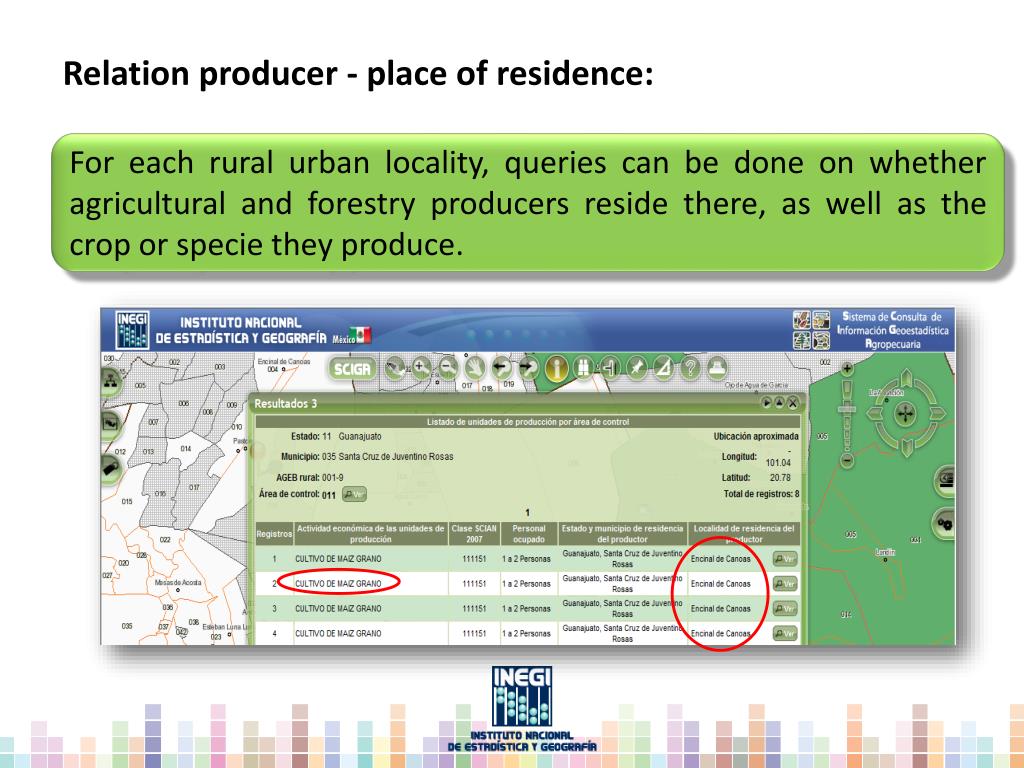Click 1 a 2 Personas in row 2
This screenshot has width=1024, height=768.
tap(526, 584)
